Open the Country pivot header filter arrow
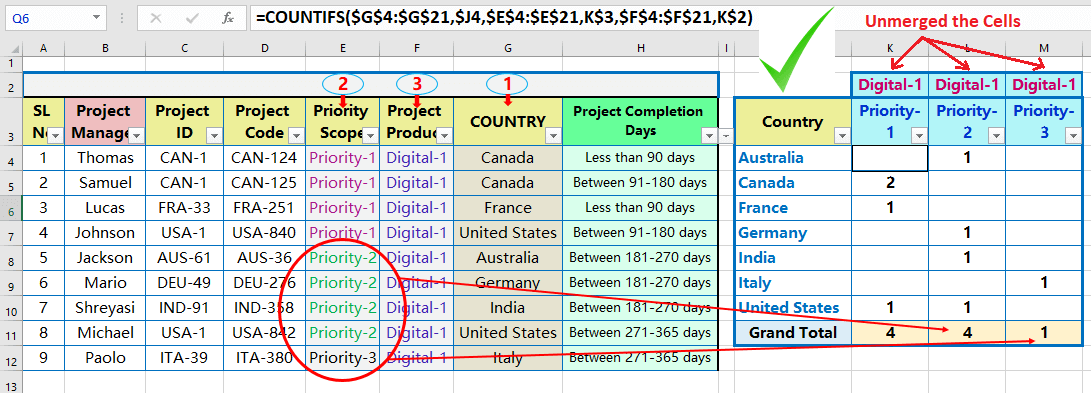1091x393 pixels. pyautogui.click(x=842, y=136)
